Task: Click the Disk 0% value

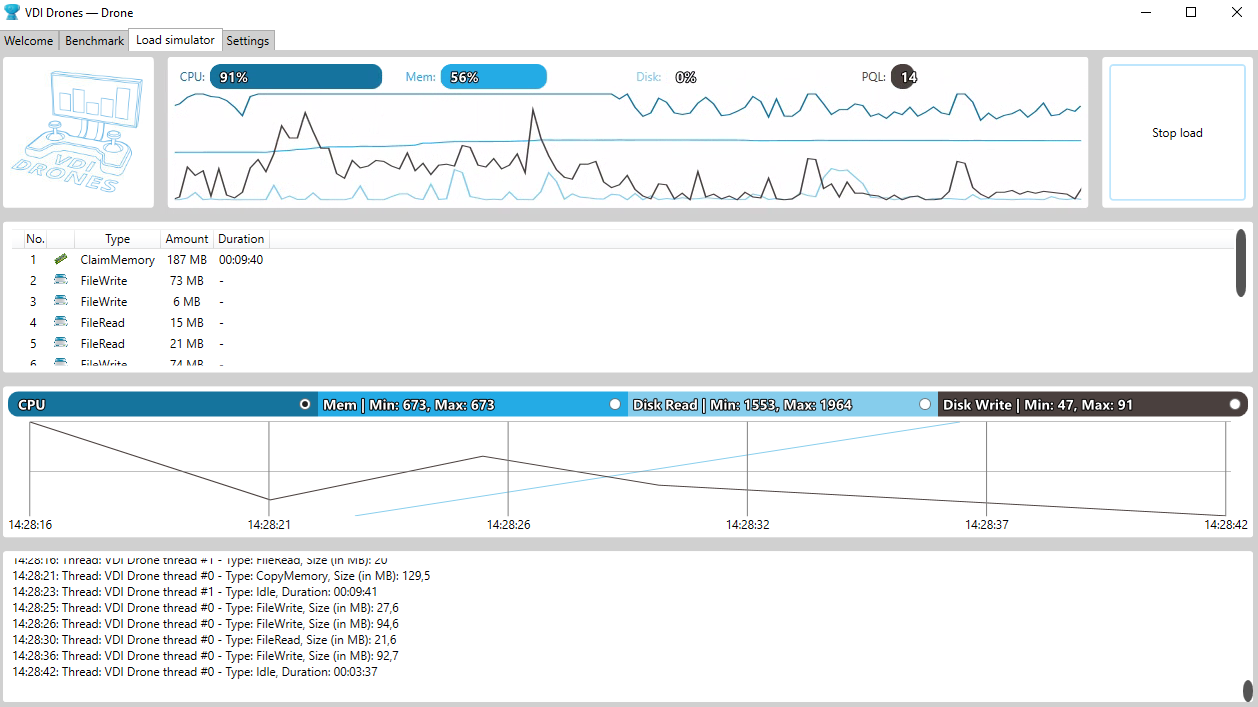Action: click(x=686, y=77)
